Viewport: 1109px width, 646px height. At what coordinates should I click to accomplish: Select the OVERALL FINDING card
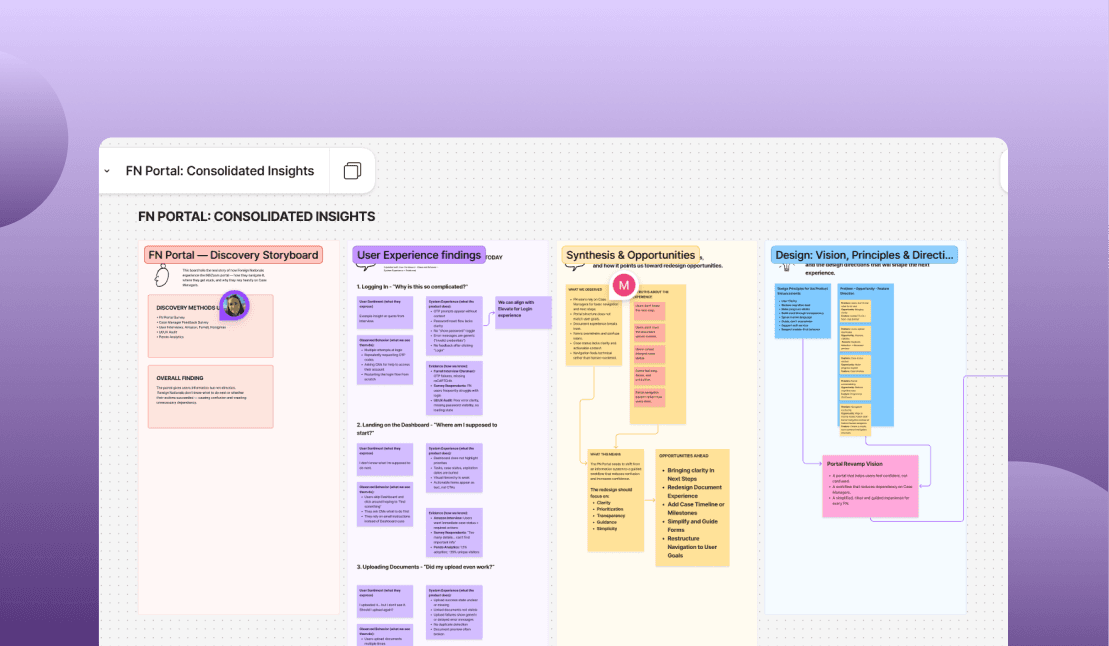click(211, 396)
